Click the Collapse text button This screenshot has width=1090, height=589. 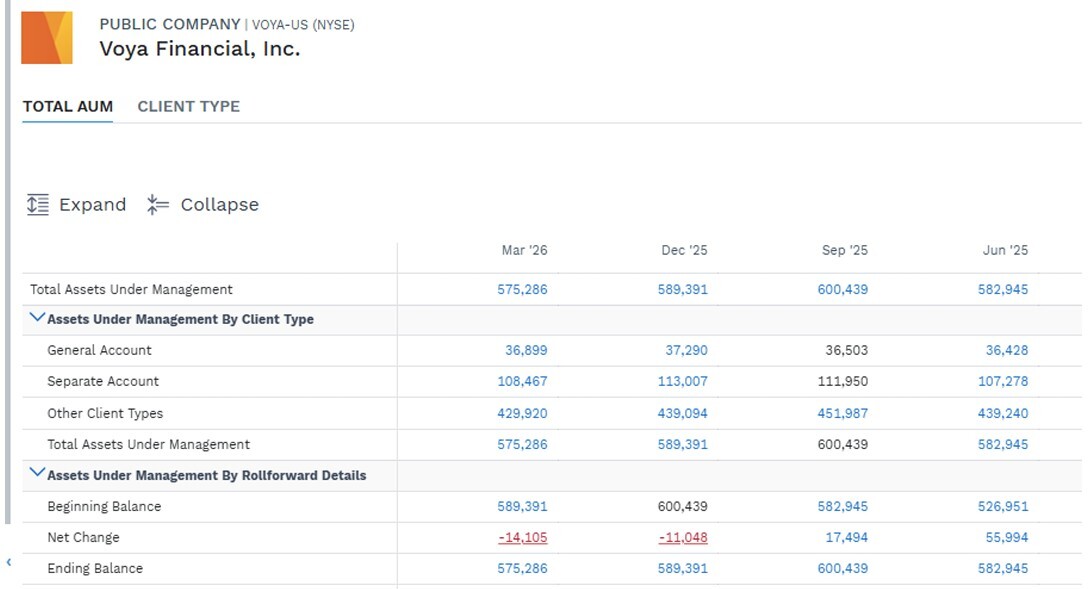coord(220,204)
